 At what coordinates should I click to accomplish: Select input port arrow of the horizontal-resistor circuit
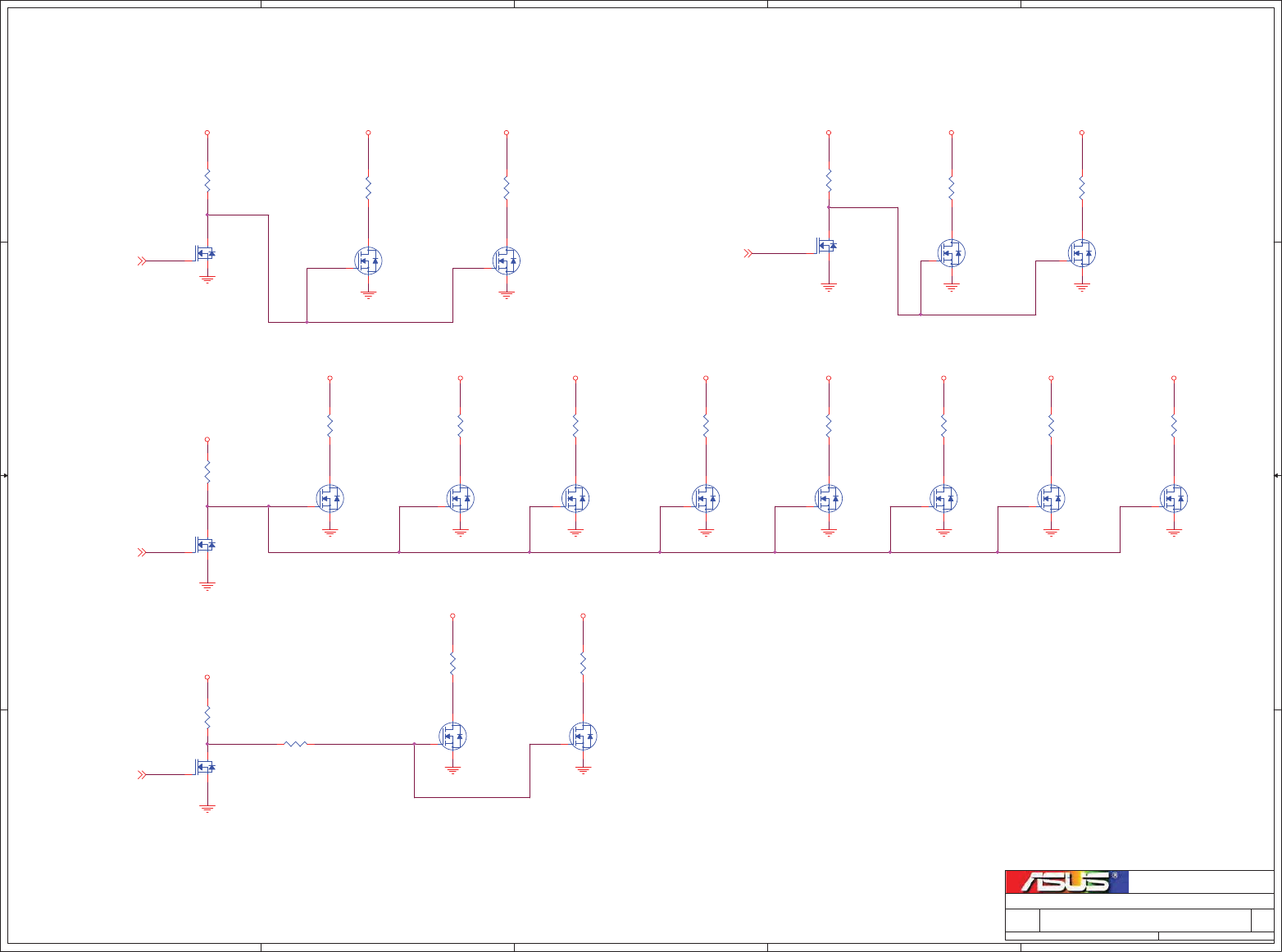[x=142, y=774]
